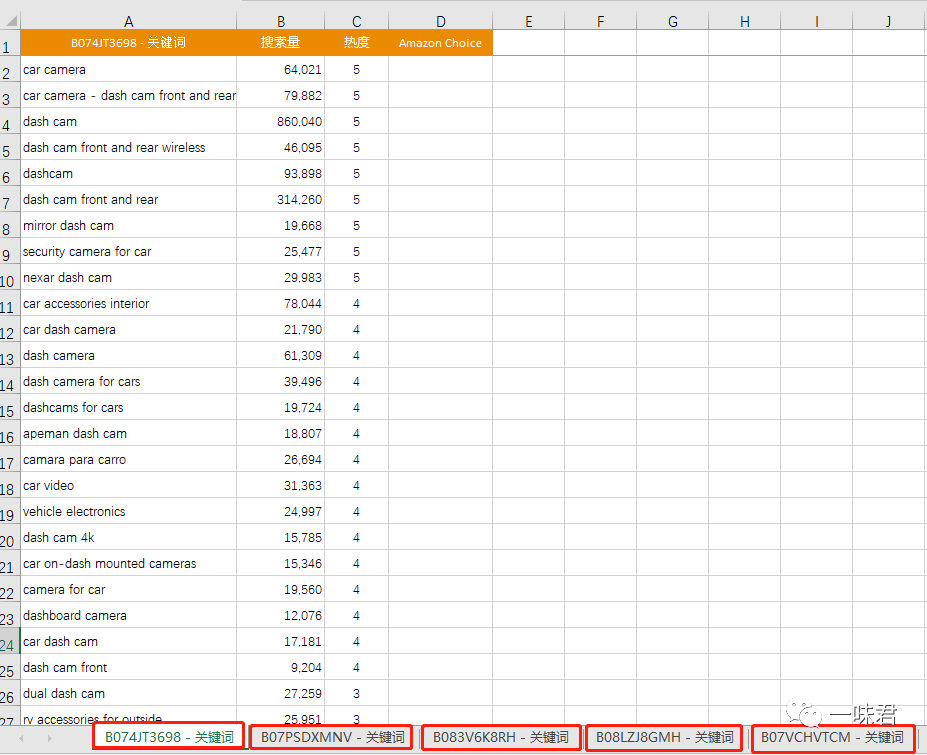Click the header cell 'B074JT3698 - 关键词'
Image resolution: width=927 pixels, height=755 pixels.
128,43
